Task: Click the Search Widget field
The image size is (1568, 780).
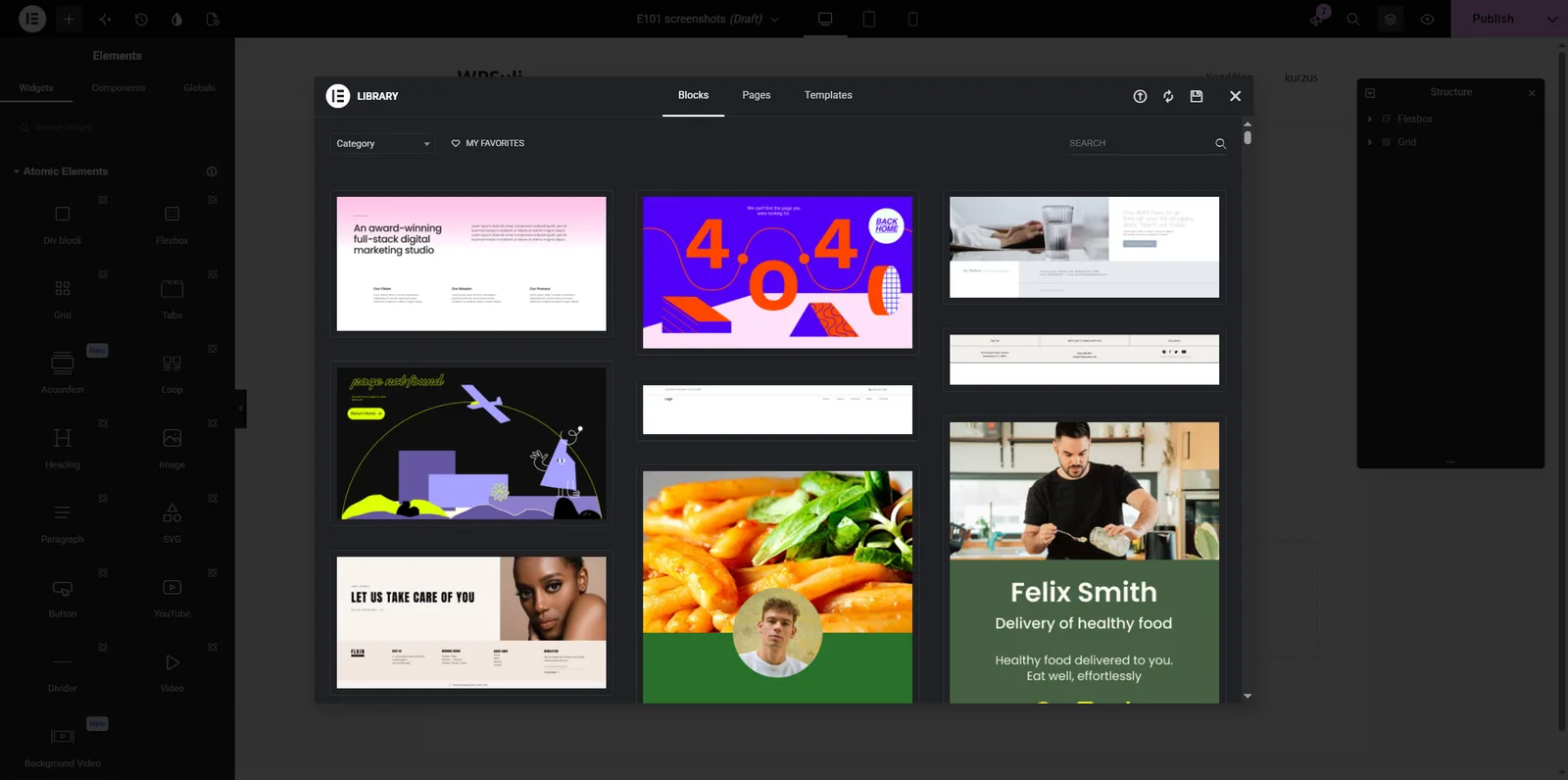Action: [x=118, y=127]
